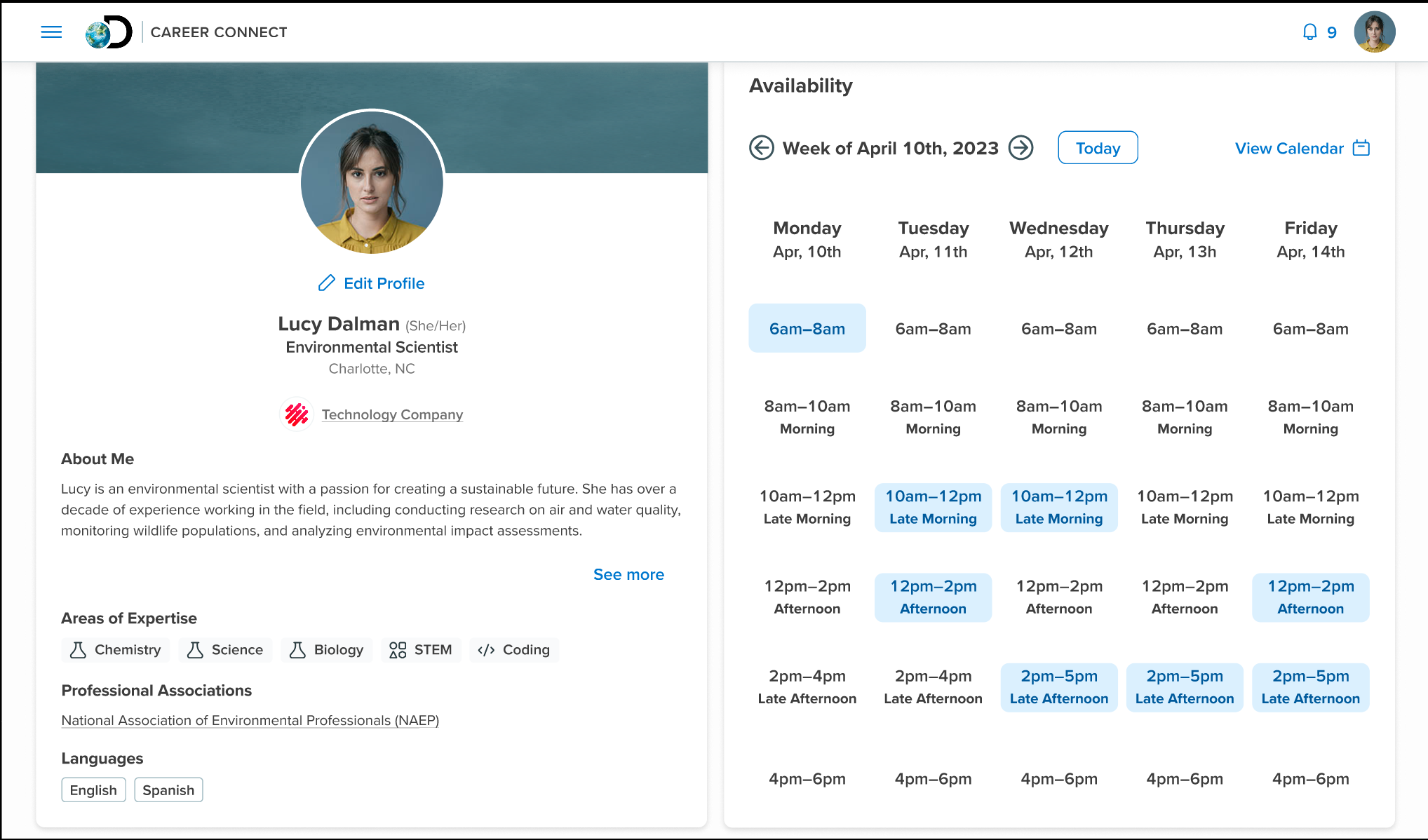Click Lucy Dalman's profile photo
The height and width of the screenshot is (840, 1428).
372,182
